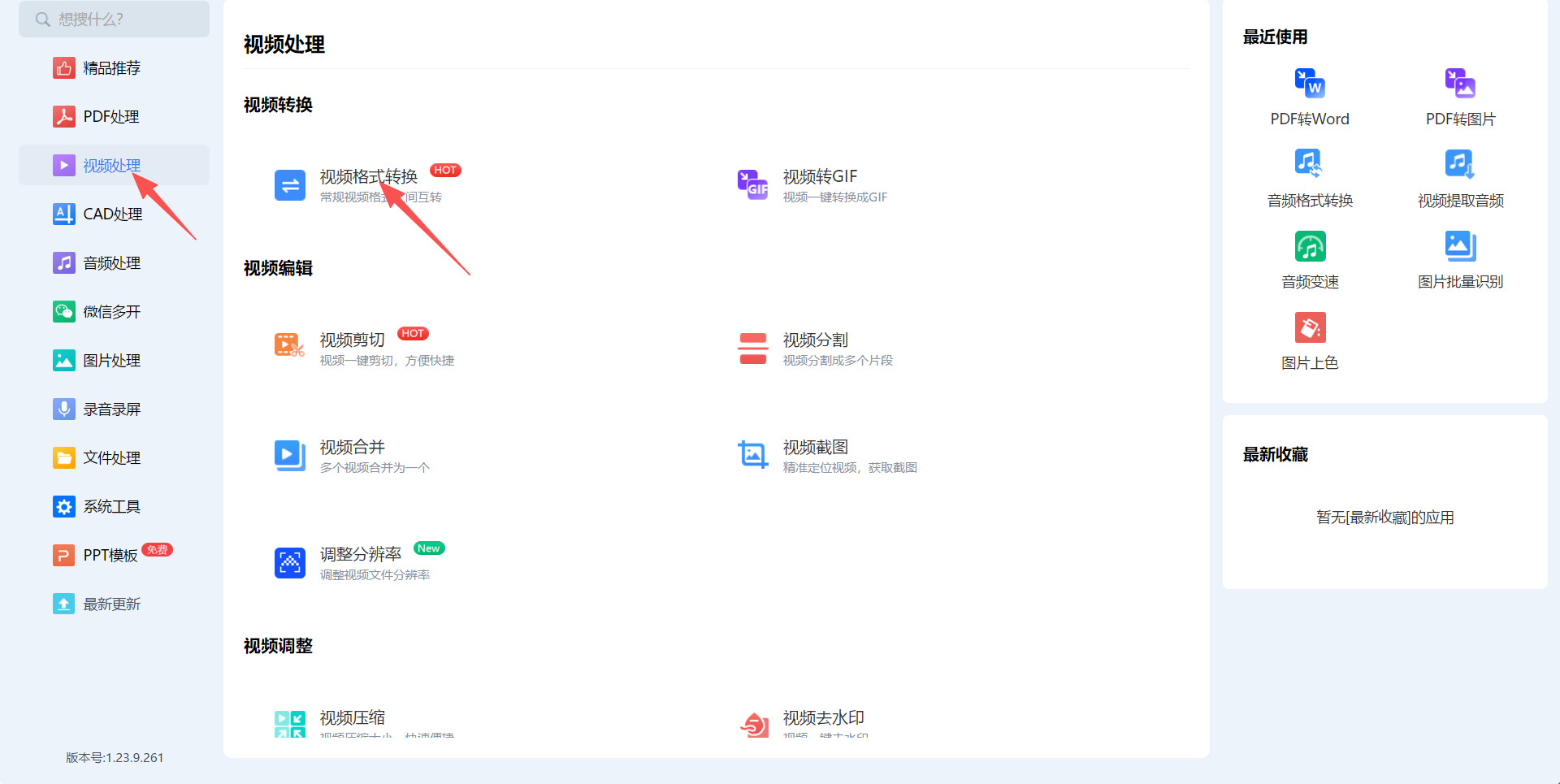
Task: Click the 视频转GIF icon
Action: point(752,185)
